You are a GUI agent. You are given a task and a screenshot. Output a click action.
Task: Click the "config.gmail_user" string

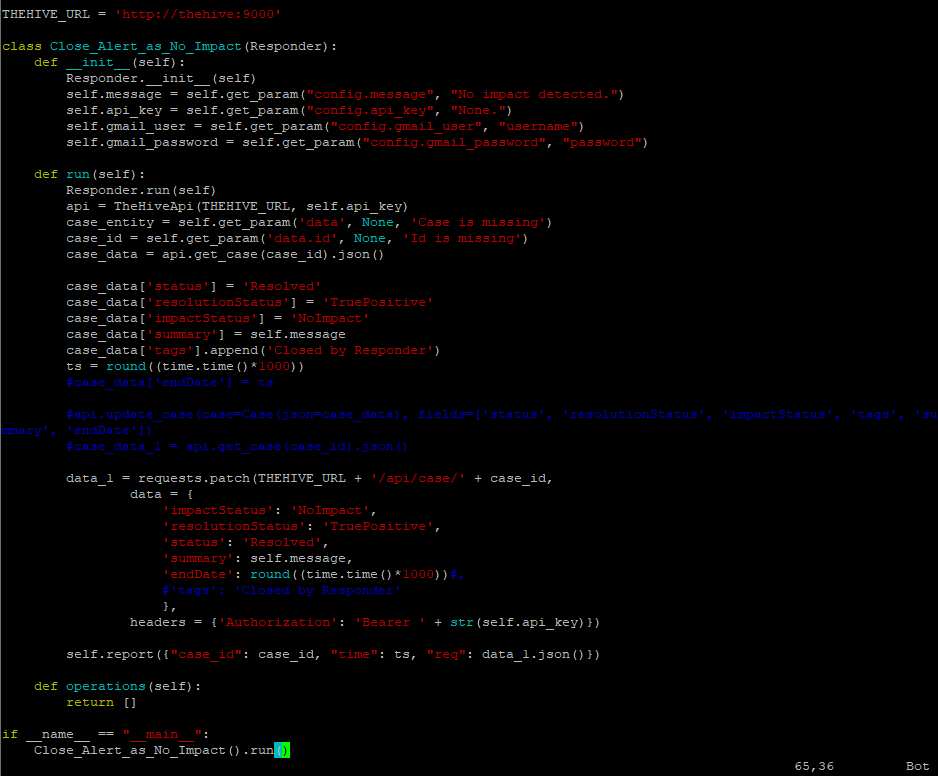[x=406, y=127]
